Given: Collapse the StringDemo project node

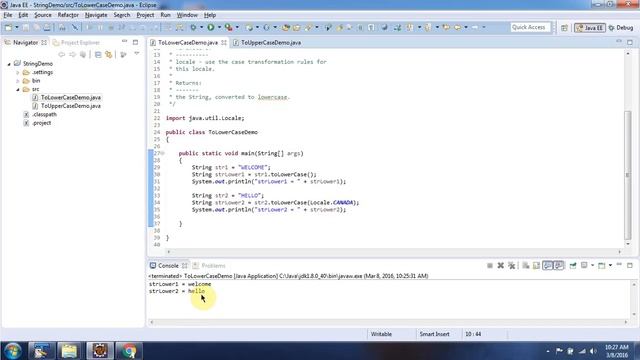Looking at the screenshot, I should point(9,64).
